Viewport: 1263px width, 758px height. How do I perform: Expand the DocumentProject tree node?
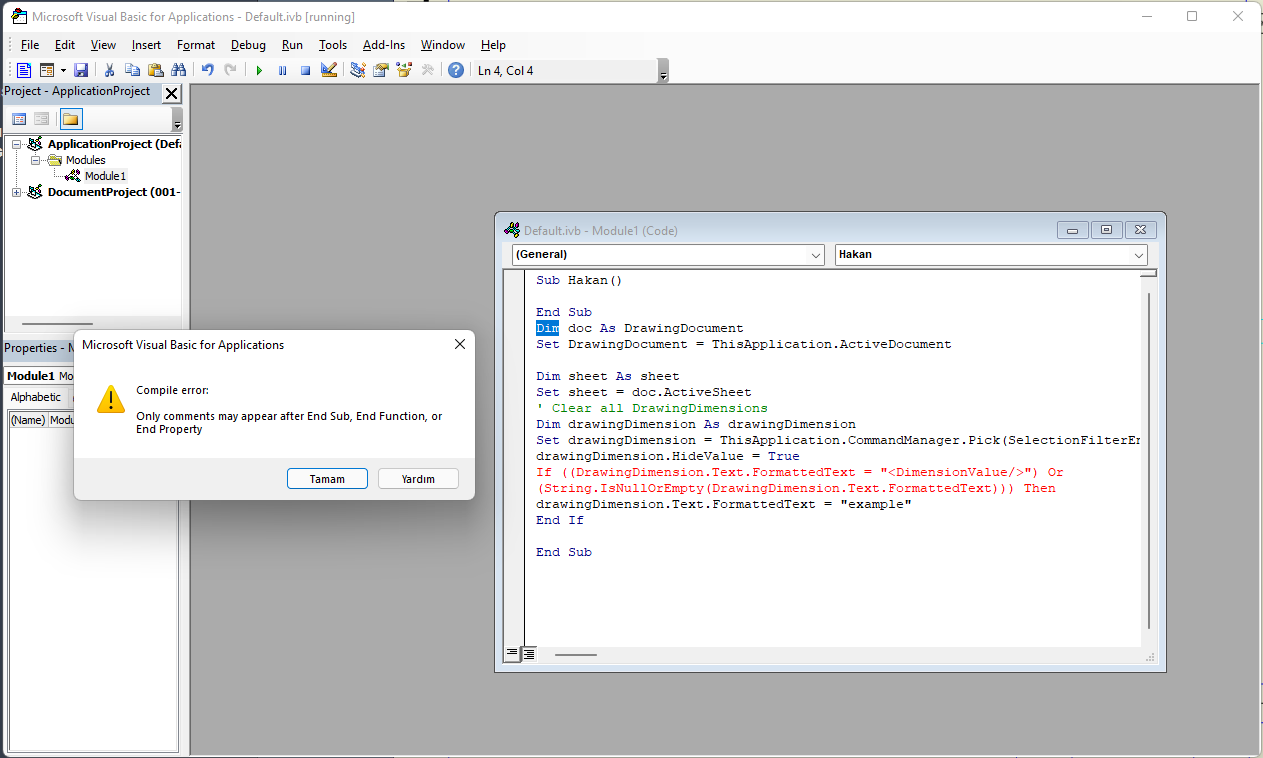click(x=16, y=192)
